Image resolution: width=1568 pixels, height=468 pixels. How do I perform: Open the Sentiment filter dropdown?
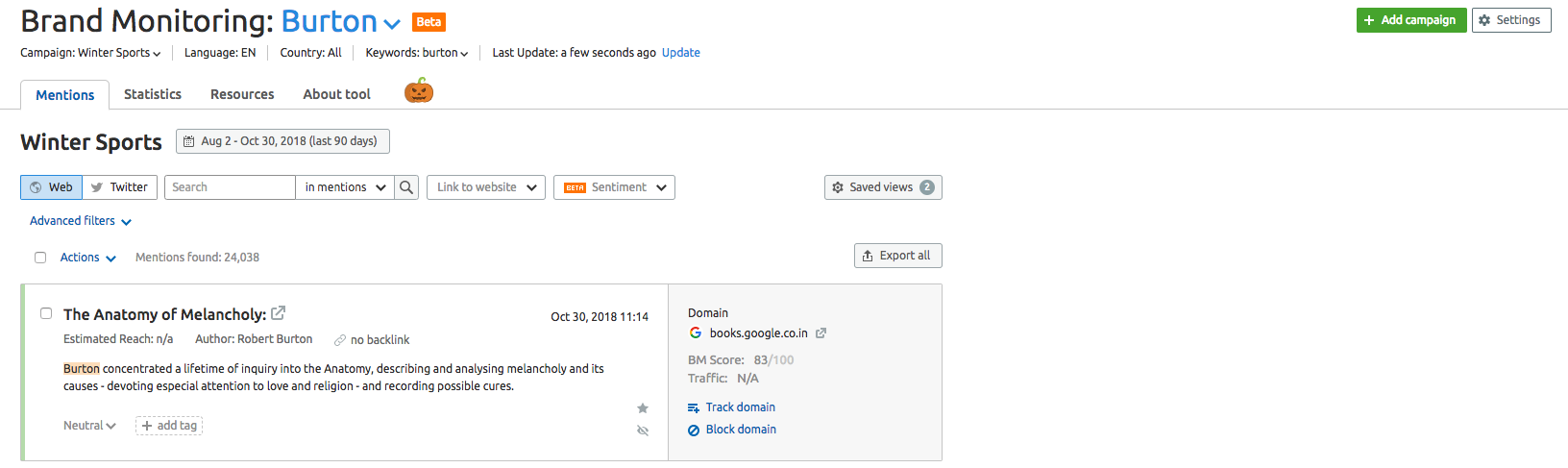614,187
